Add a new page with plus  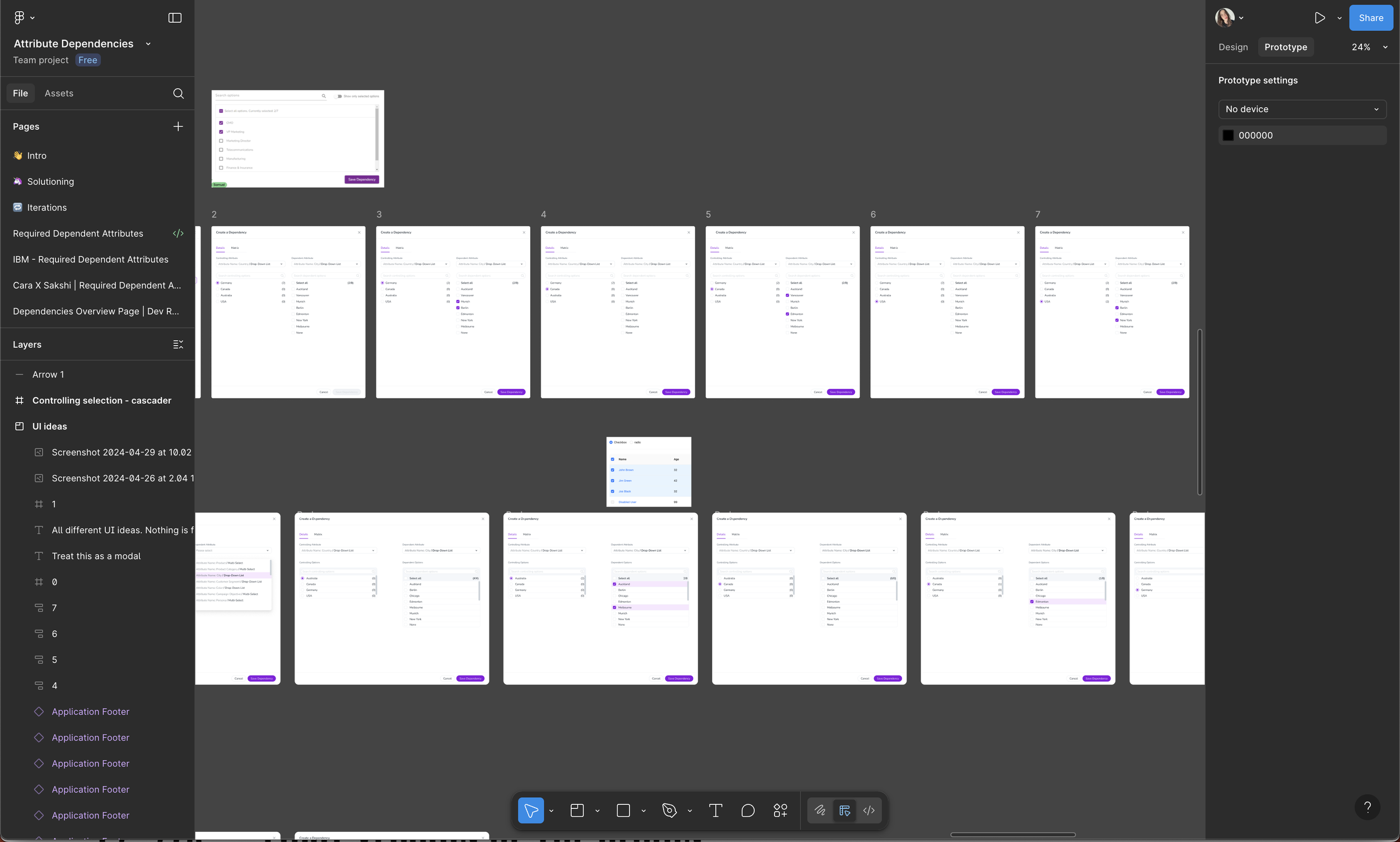coord(178,126)
